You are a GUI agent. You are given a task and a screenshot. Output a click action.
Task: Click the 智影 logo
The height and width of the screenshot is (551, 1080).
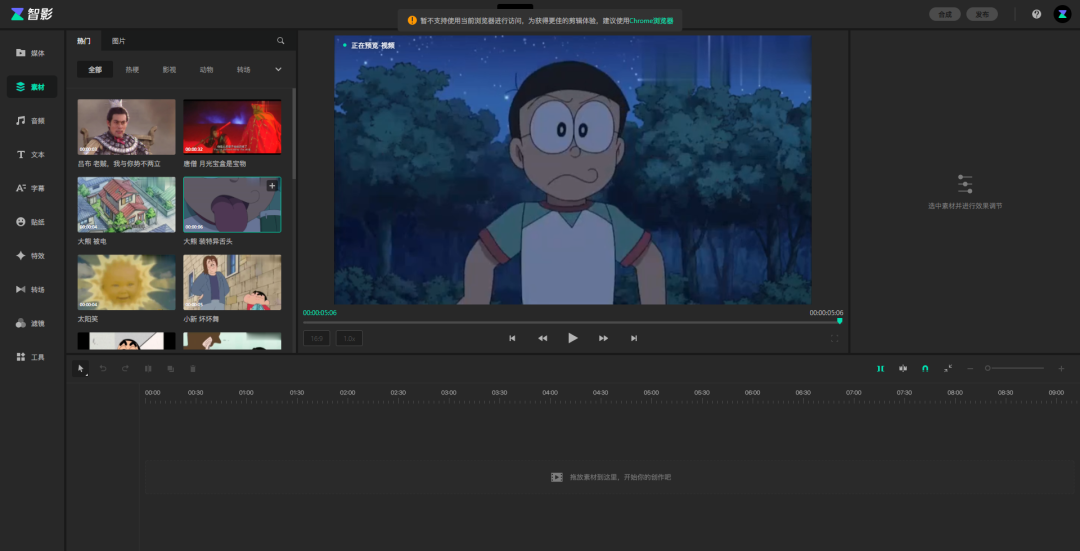pos(32,14)
